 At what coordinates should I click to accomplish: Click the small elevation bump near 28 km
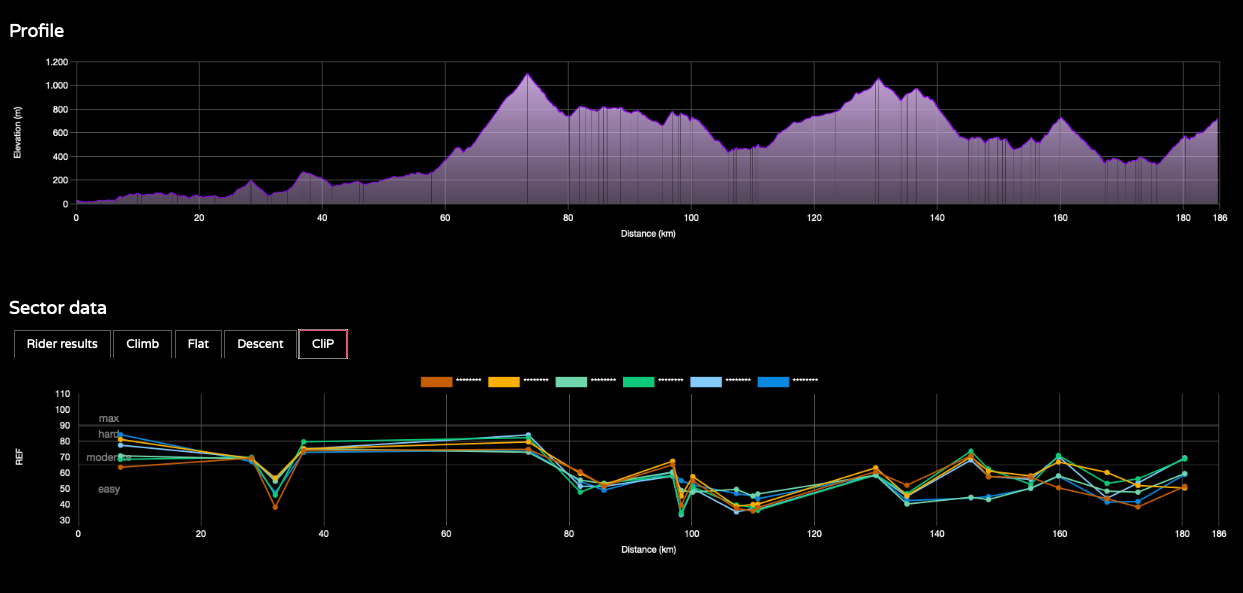pos(250,182)
